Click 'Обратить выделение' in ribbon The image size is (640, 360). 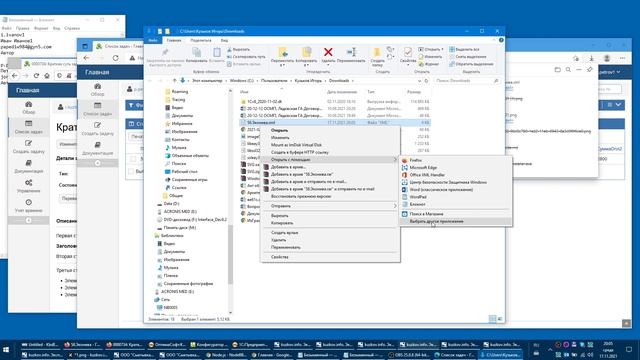click(x=471, y=64)
